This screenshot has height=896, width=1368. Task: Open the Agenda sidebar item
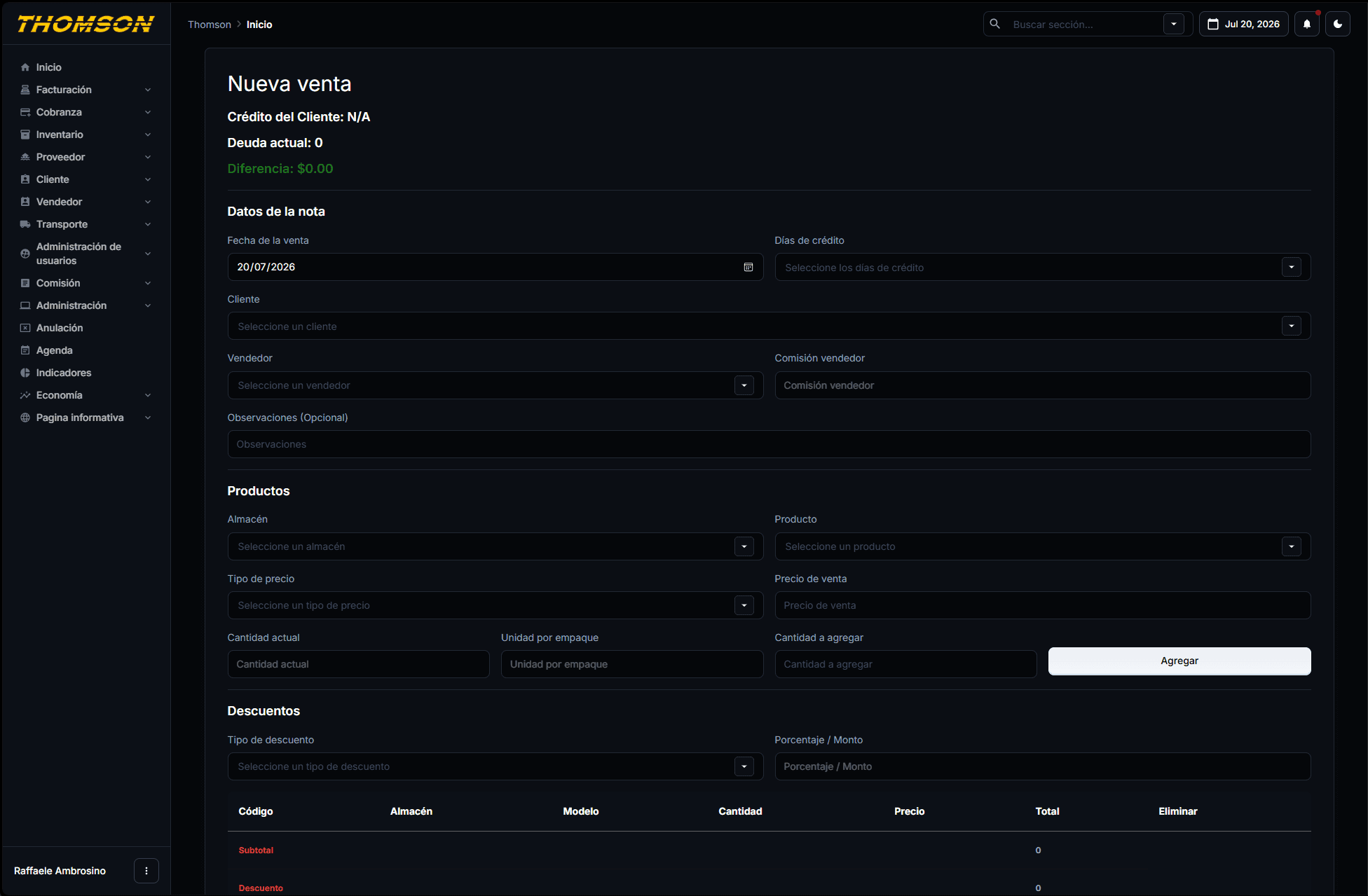pos(86,350)
